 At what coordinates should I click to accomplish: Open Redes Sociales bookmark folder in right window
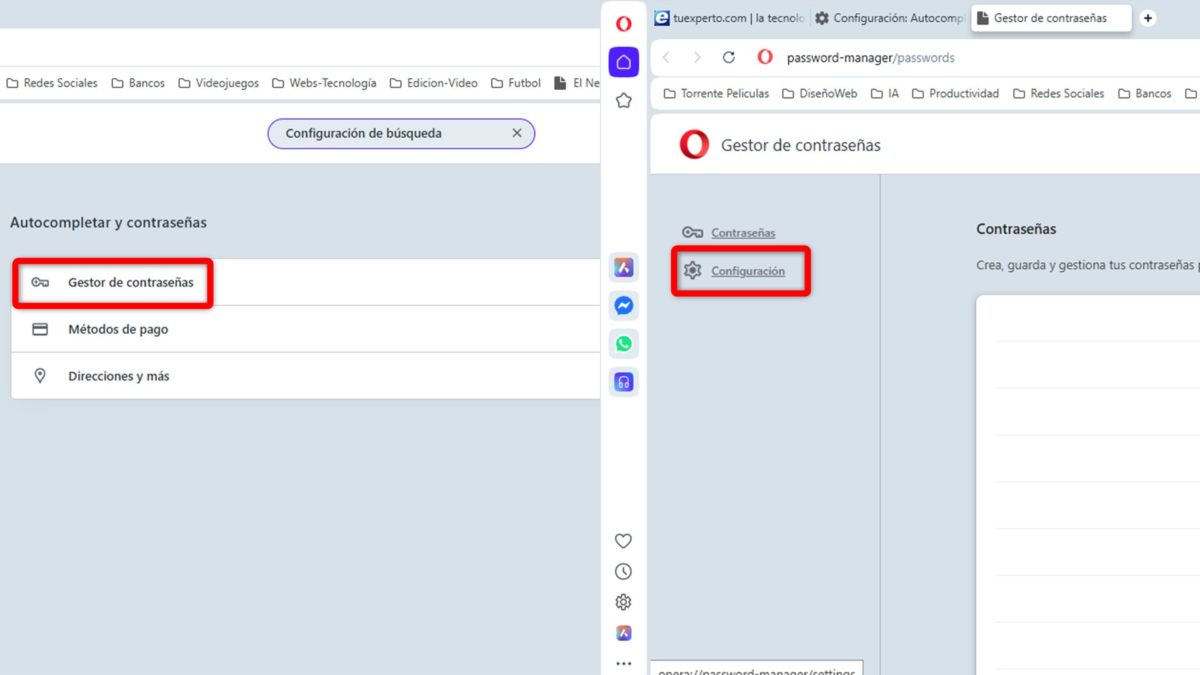click(1058, 93)
